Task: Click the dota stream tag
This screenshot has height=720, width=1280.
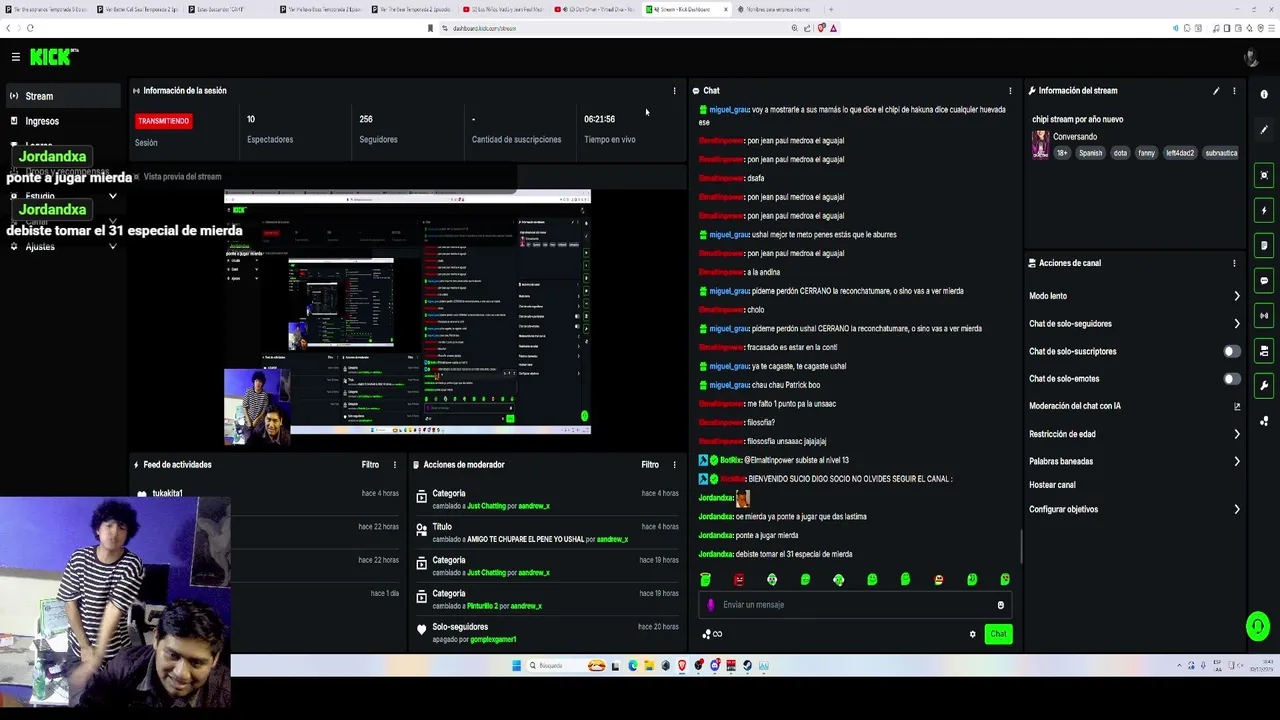Action: pos(1120,153)
